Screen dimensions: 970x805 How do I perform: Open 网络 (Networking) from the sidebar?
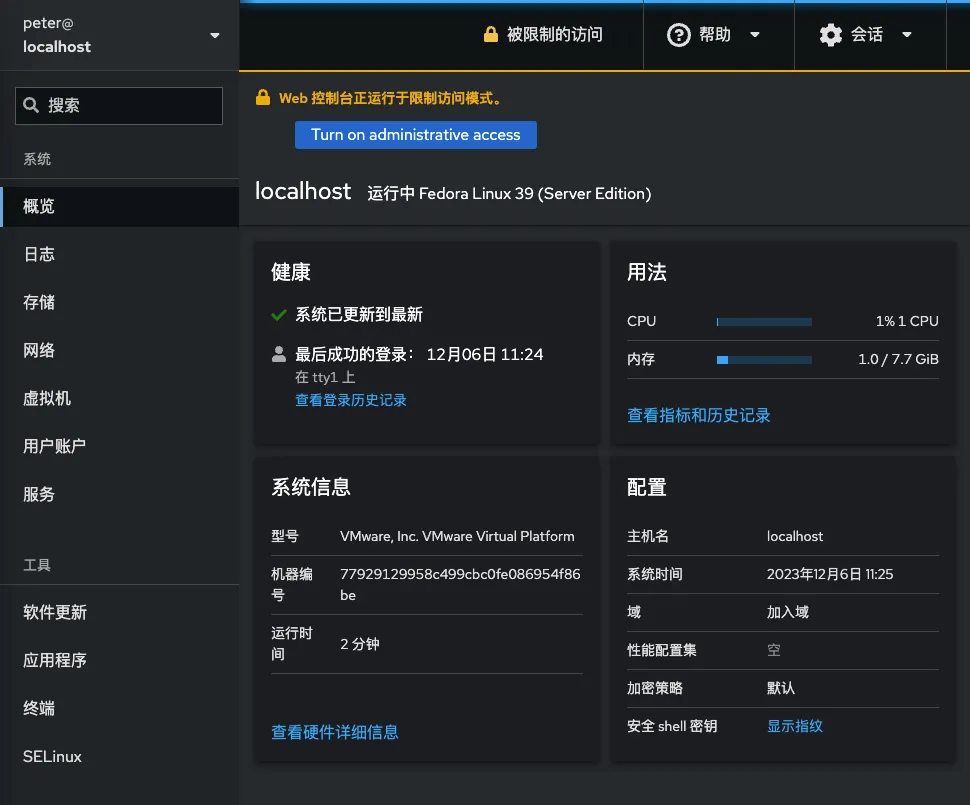click(x=38, y=350)
